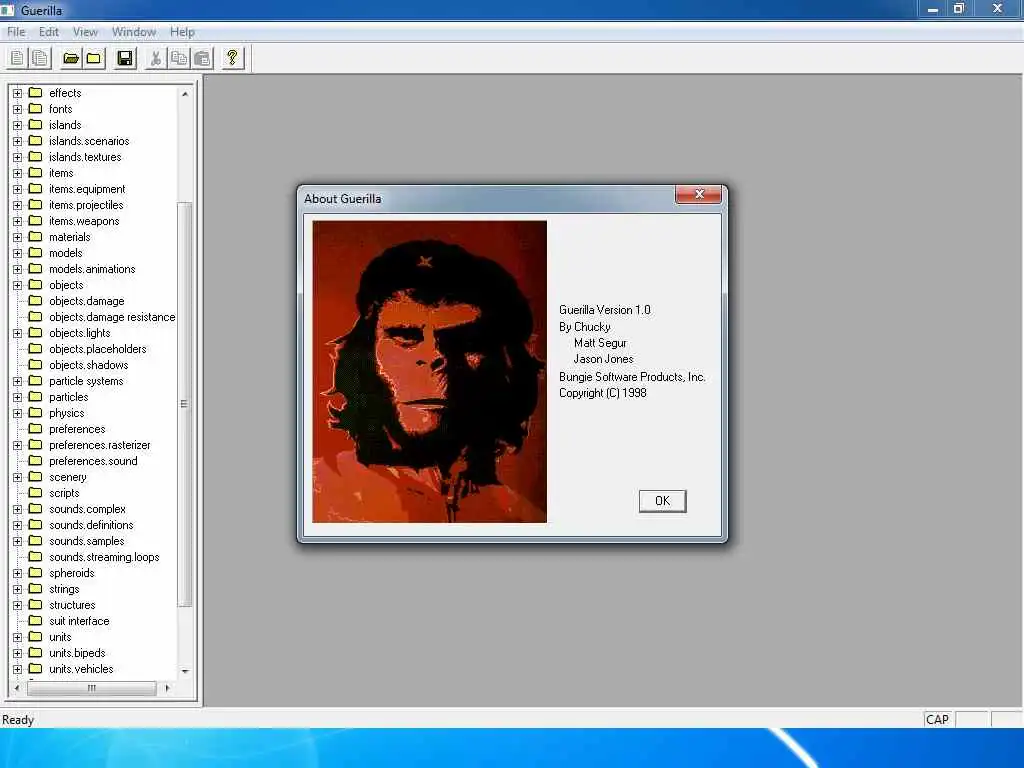1024x768 pixels.
Task: Click the Save floppy disk icon
Action: point(125,58)
